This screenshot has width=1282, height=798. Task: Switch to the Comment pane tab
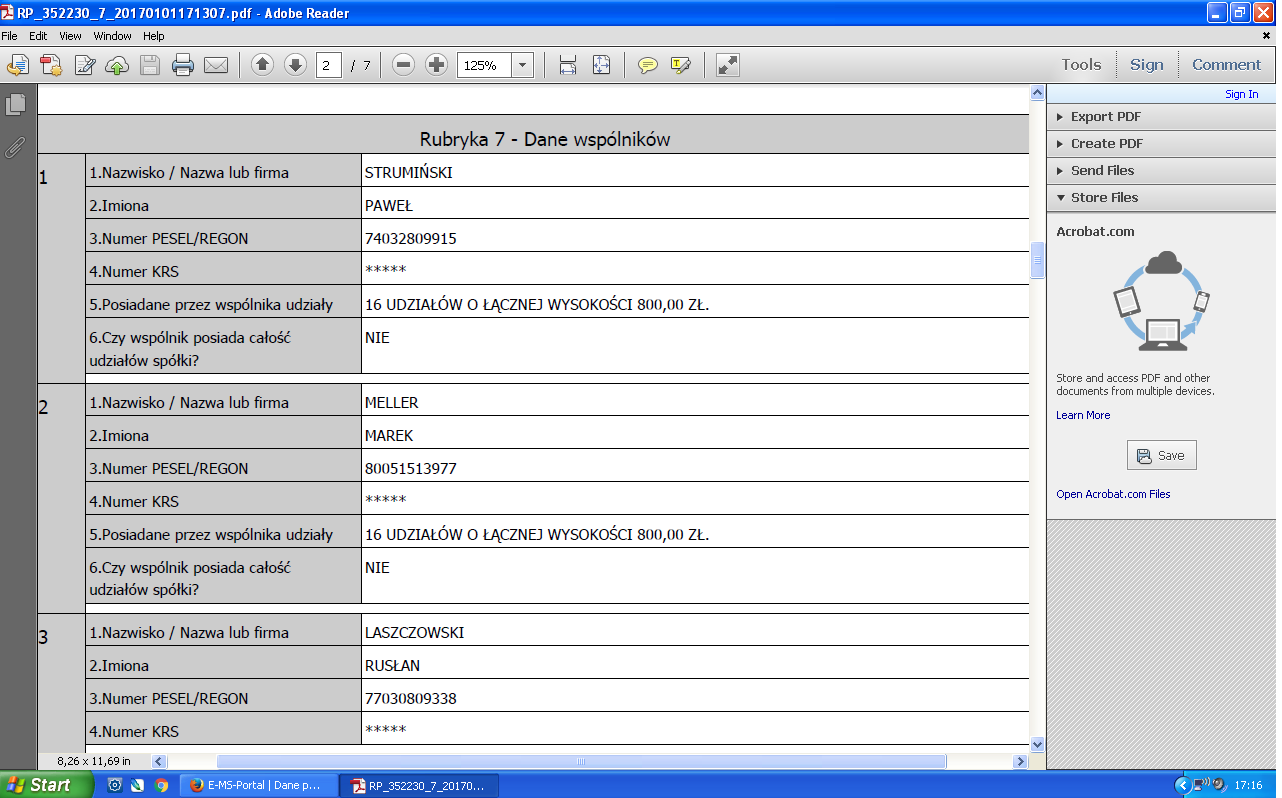(1226, 65)
